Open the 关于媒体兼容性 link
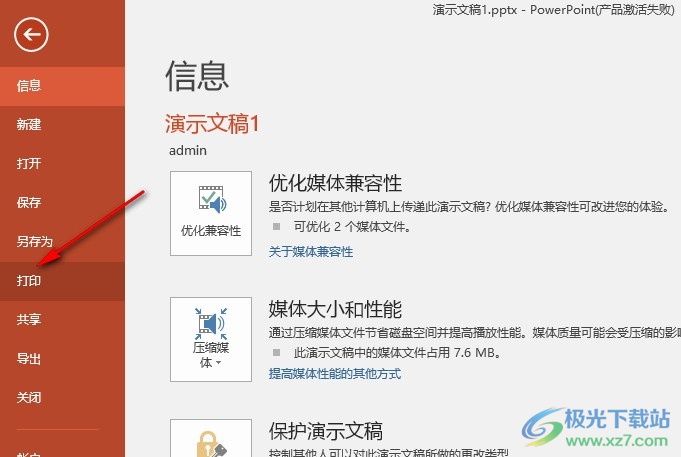The width and height of the screenshot is (681, 457). pyautogui.click(x=311, y=252)
